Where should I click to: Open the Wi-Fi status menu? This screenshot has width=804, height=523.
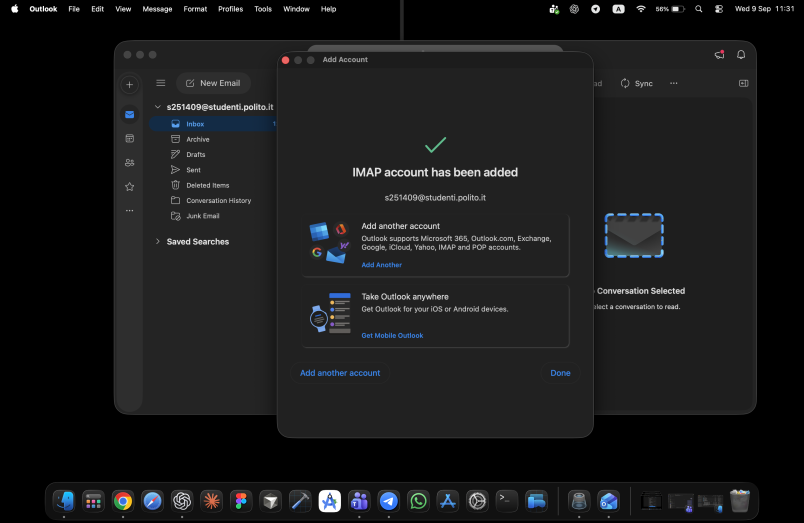pos(640,9)
